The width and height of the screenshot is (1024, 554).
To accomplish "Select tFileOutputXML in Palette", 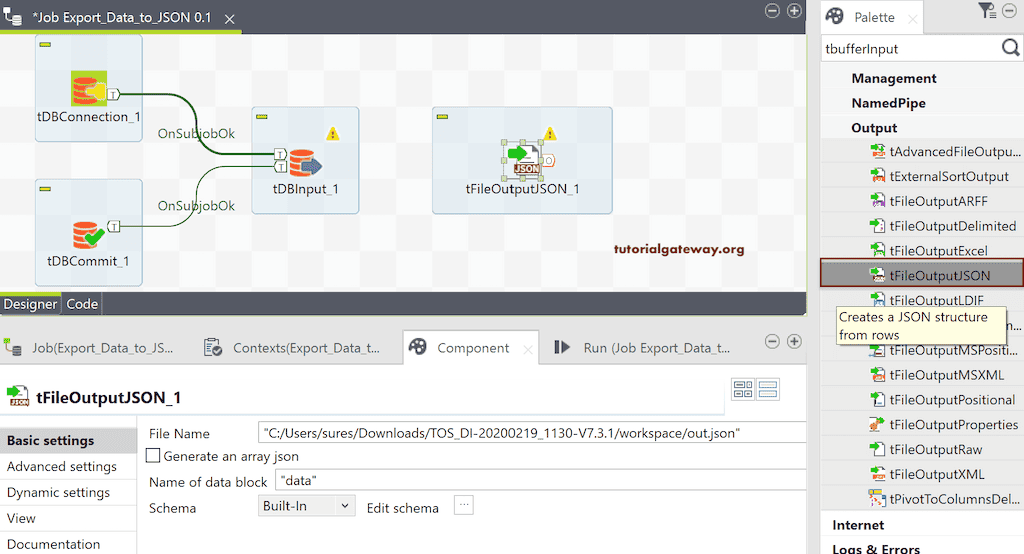I will 927,474.
